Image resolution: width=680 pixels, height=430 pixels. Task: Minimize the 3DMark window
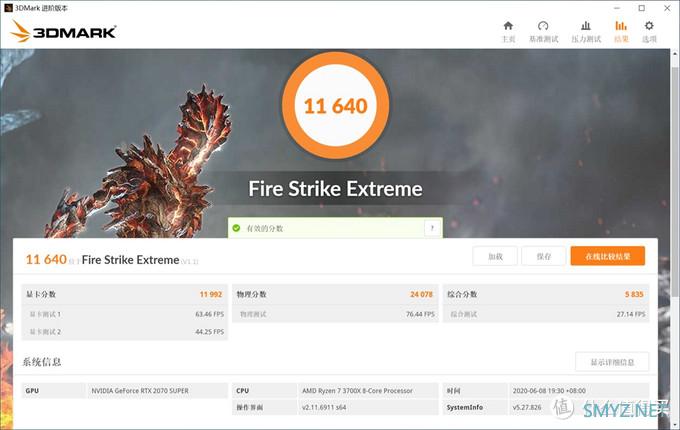coord(617,8)
